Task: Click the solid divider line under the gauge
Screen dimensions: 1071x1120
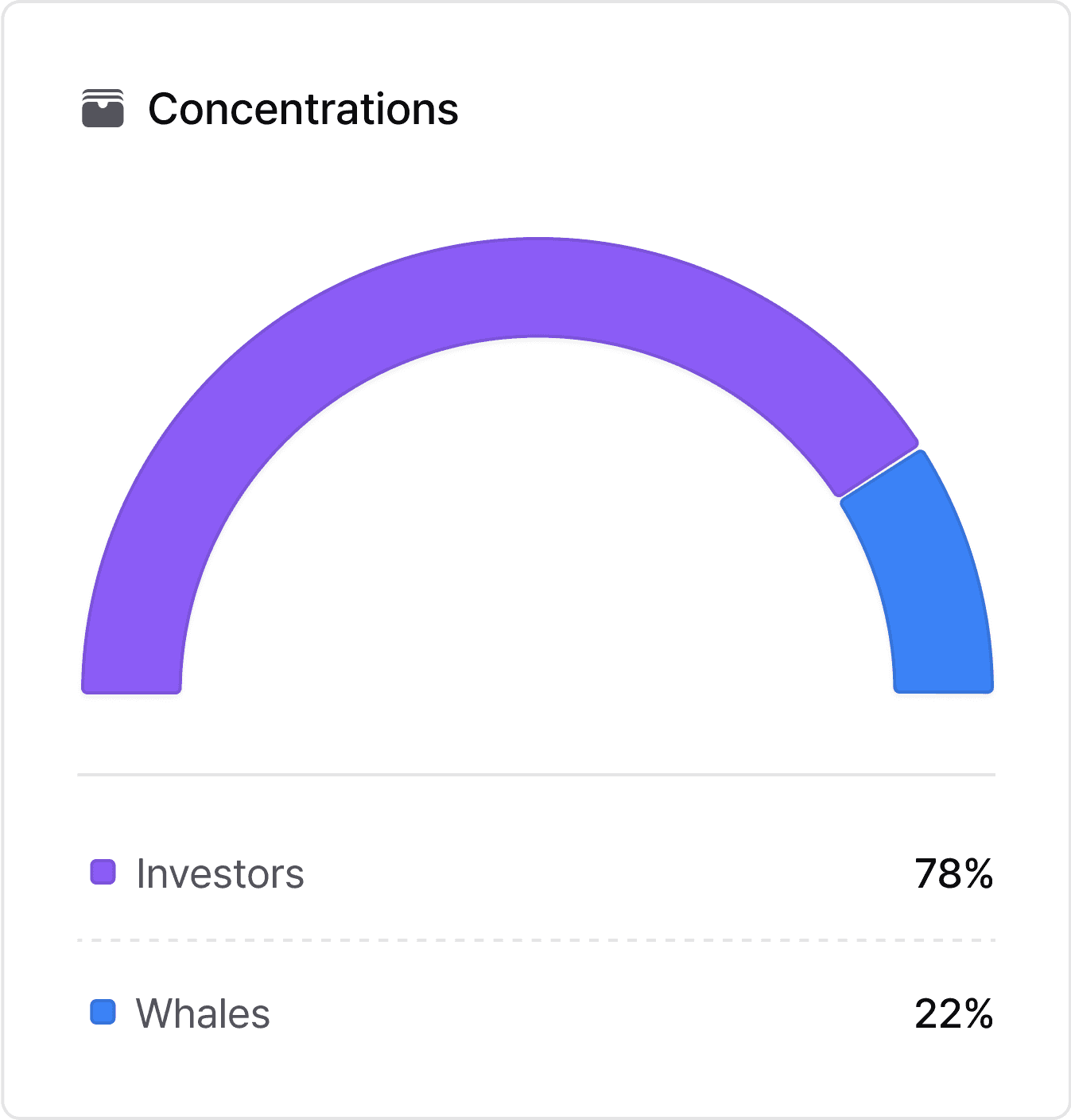Action: (x=537, y=774)
